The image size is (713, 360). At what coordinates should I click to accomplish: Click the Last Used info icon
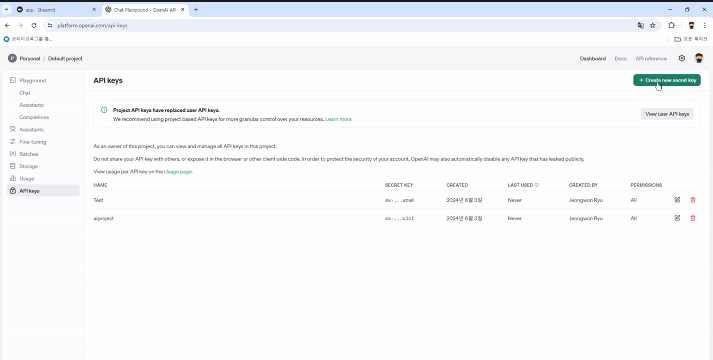coord(537,185)
